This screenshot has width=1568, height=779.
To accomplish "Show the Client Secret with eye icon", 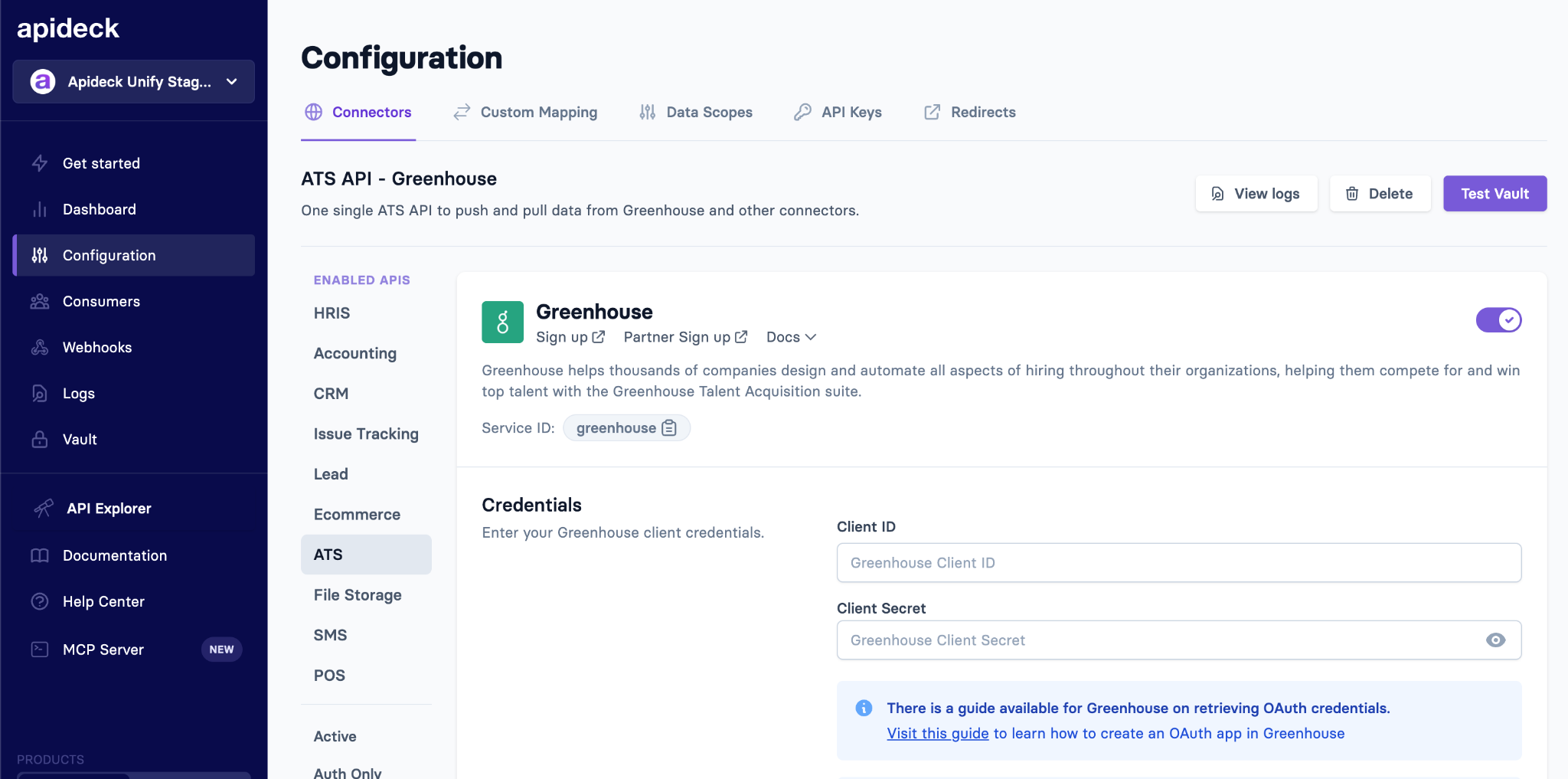I will [x=1496, y=640].
